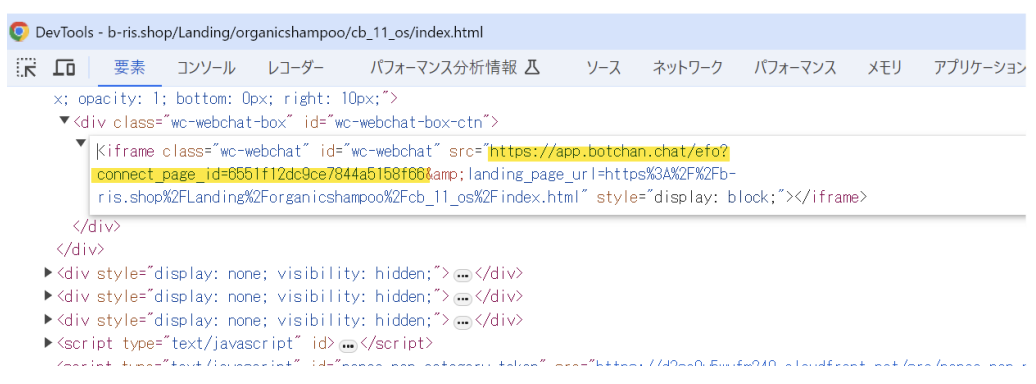Select the div class="wc-webchat-box" line
This screenshot has width=1036, height=384.
tap(285, 122)
